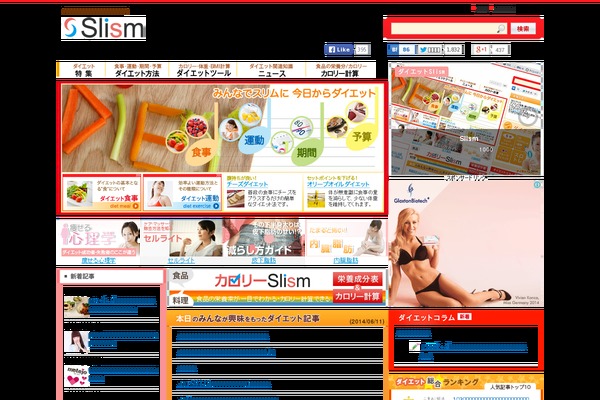Click the Google +1 button
This screenshot has width=600, height=400.
pyautogui.click(x=481, y=49)
